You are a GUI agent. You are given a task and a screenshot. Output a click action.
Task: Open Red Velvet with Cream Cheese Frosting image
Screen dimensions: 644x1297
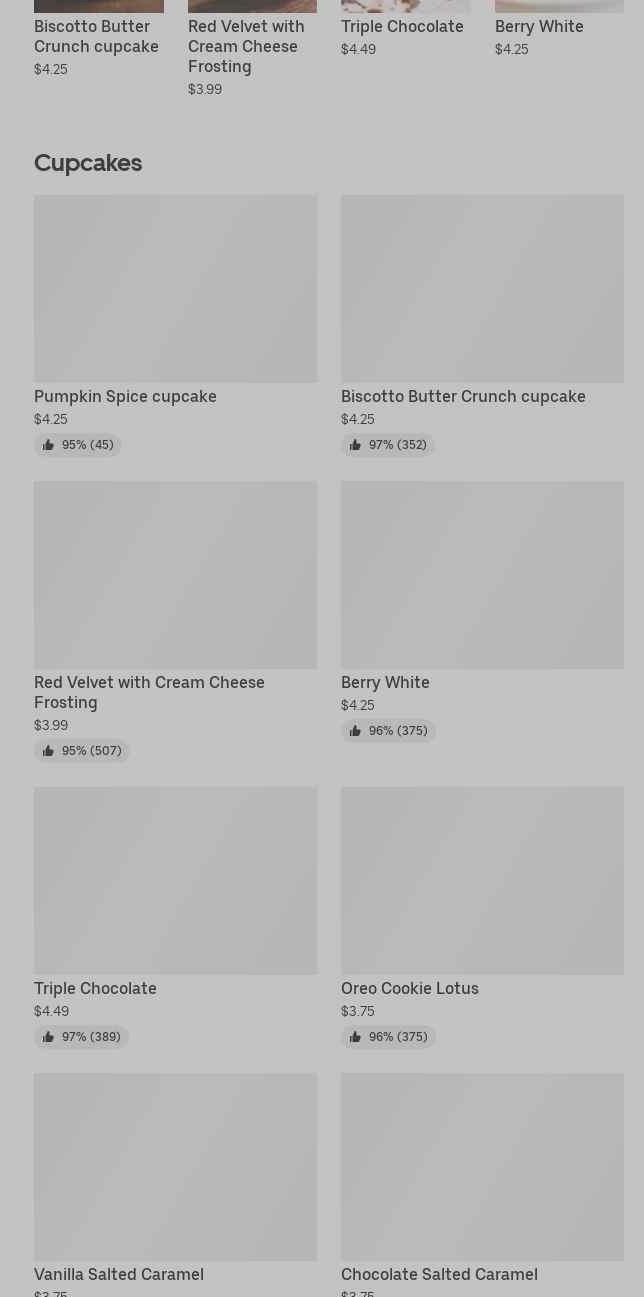pos(175,575)
